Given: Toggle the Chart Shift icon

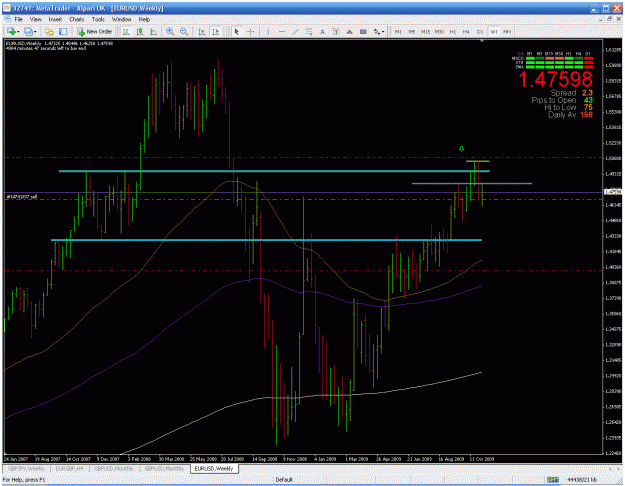Looking at the screenshot, I should click(216, 31).
